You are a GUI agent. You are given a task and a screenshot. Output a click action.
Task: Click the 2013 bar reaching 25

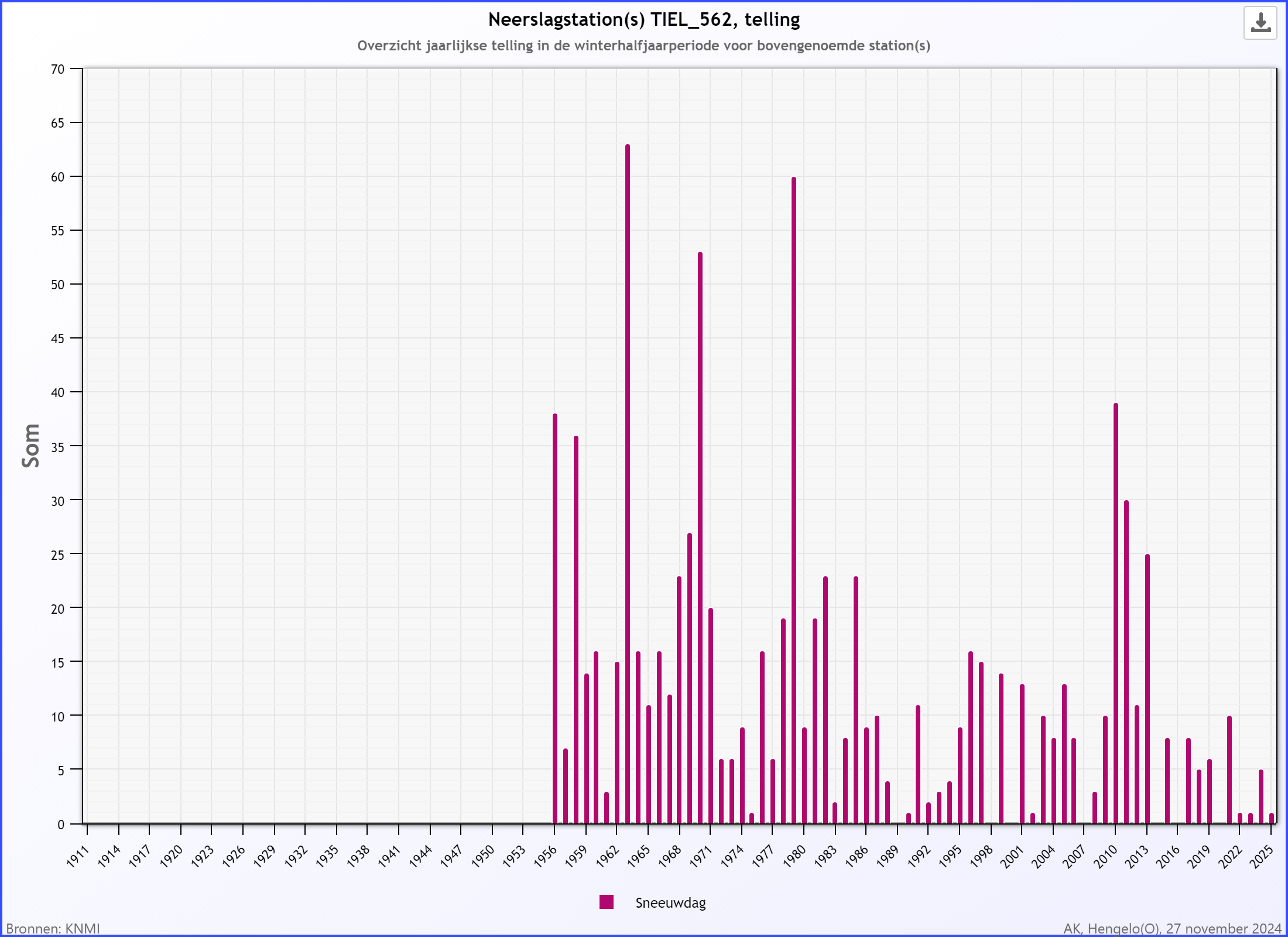pos(1147,689)
